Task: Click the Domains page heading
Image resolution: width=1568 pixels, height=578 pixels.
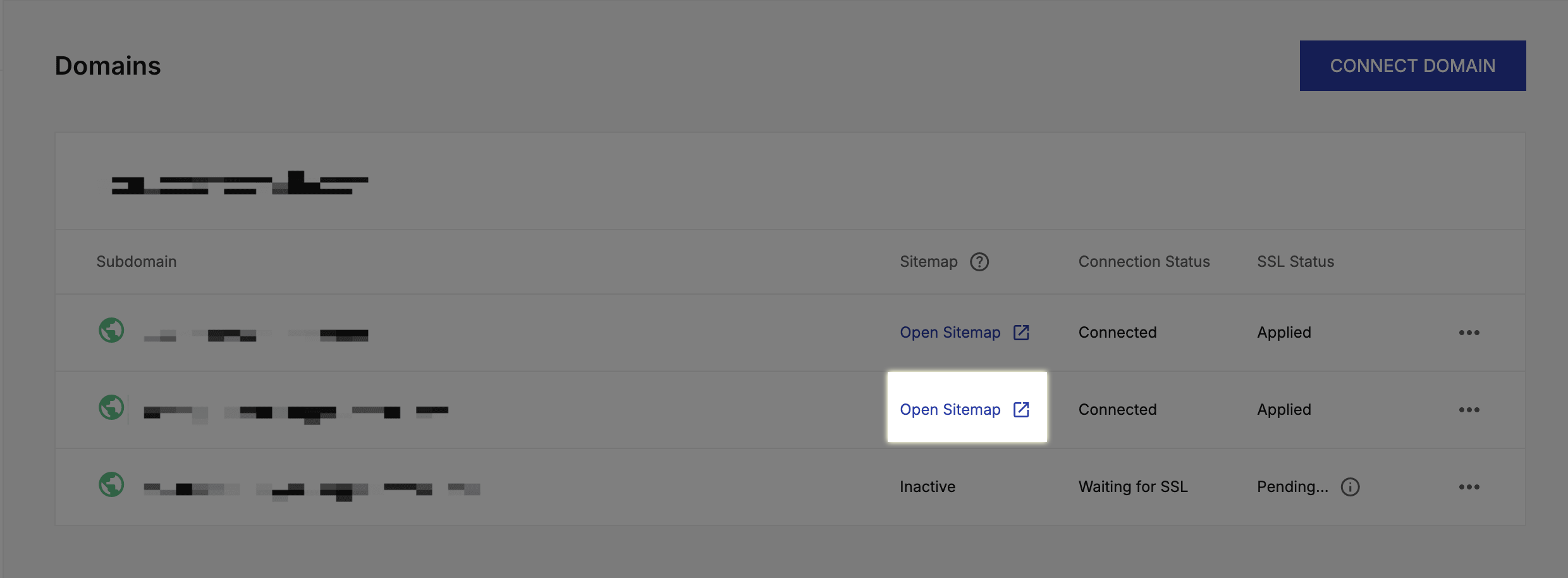Action: tap(108, 66)
